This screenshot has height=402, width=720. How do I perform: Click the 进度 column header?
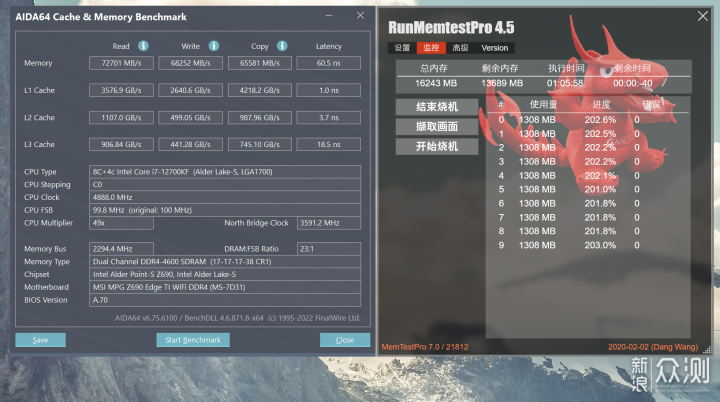(601, 104)
